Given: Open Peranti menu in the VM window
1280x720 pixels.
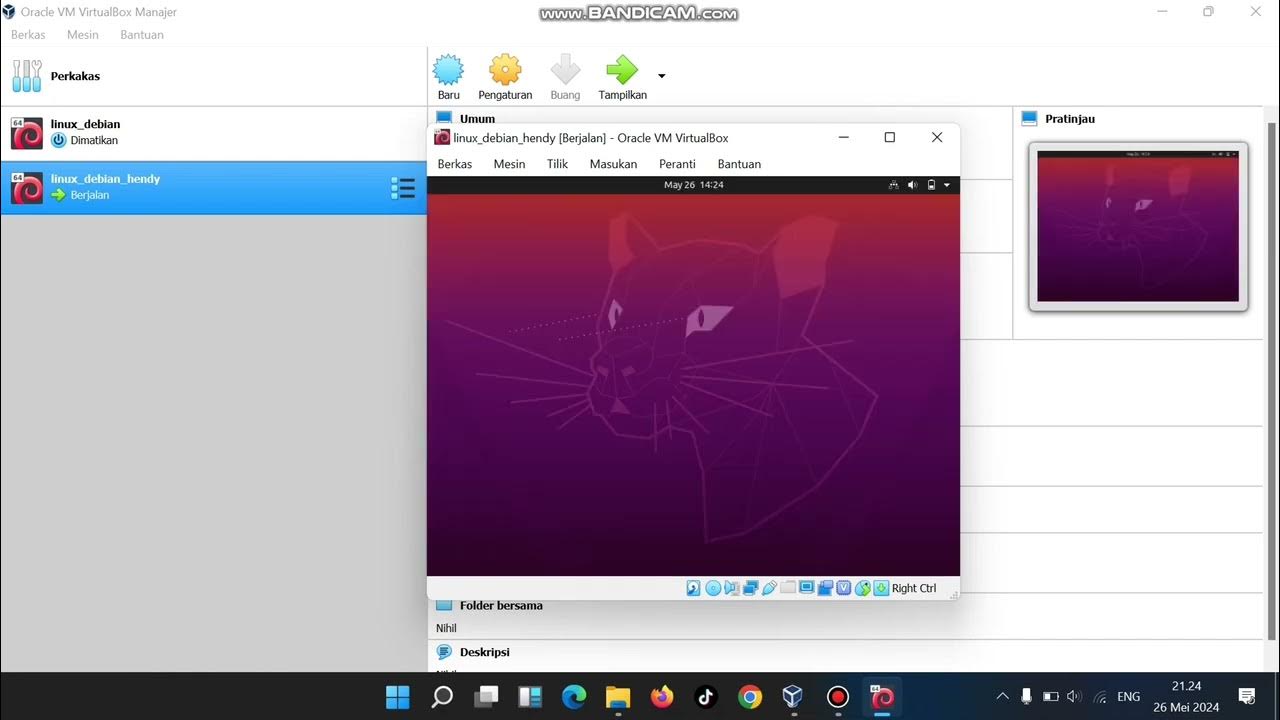Looking at the screenshot, I should pyautogui.click(x=677, y=164).
